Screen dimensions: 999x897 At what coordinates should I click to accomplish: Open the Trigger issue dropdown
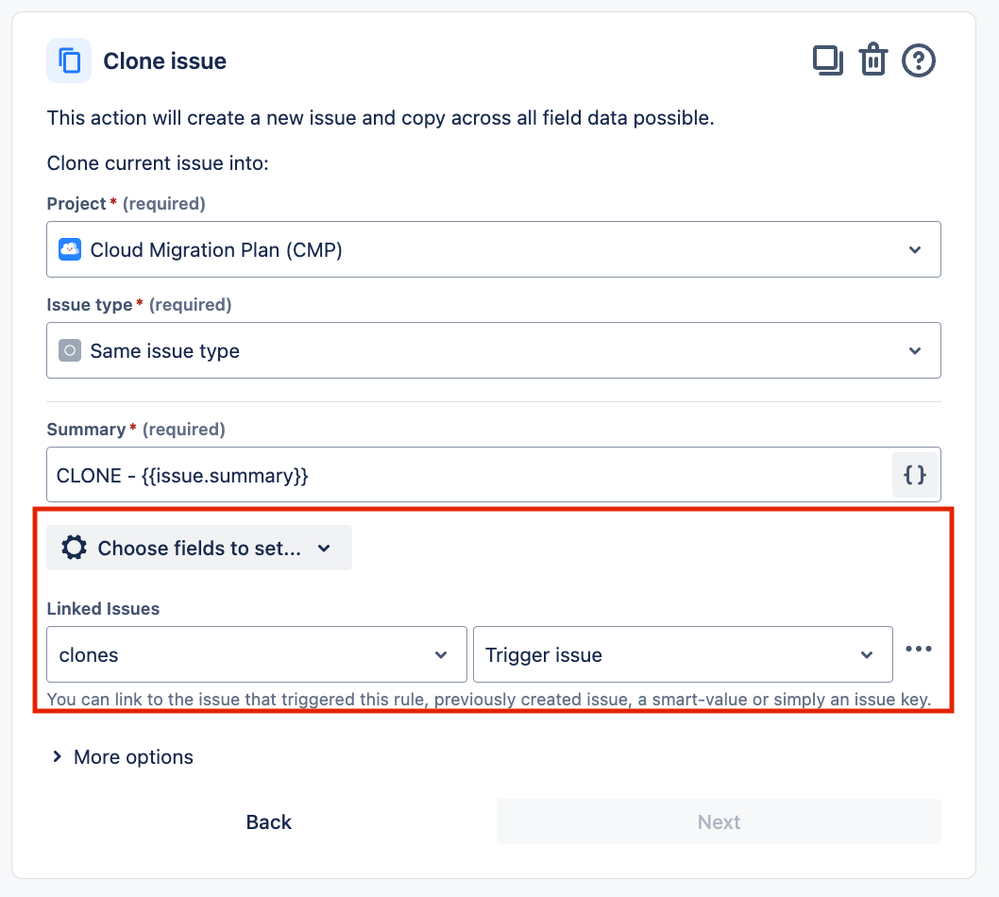[682, 654]
